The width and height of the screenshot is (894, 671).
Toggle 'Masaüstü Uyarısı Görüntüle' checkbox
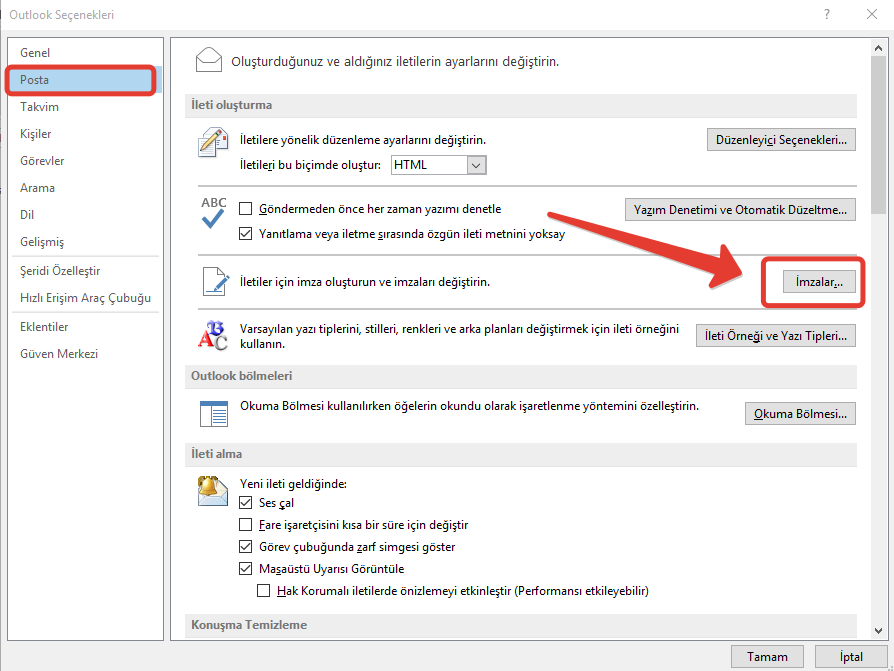246,569
